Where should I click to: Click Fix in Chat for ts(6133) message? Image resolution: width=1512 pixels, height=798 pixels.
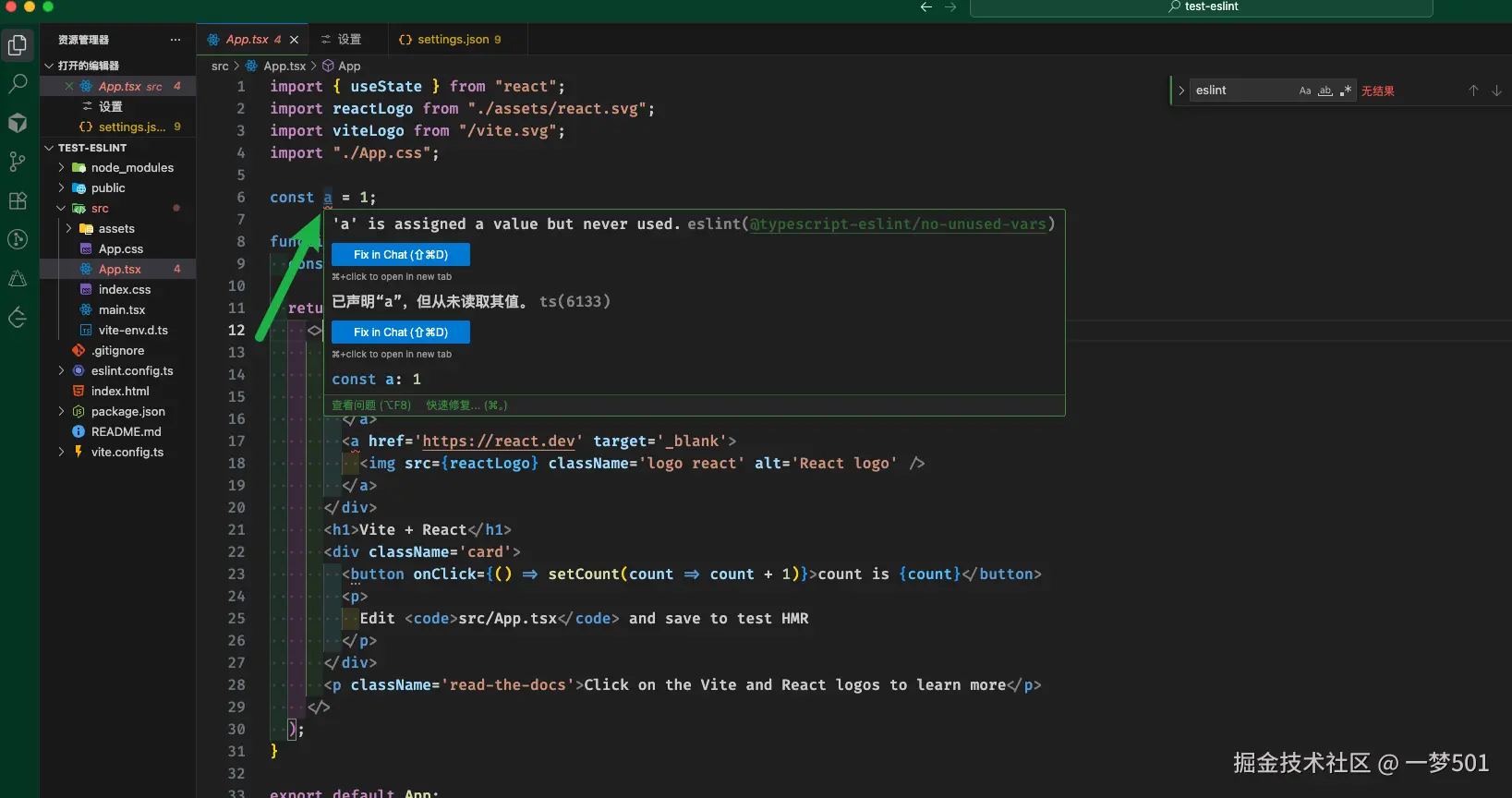point(401,332)
